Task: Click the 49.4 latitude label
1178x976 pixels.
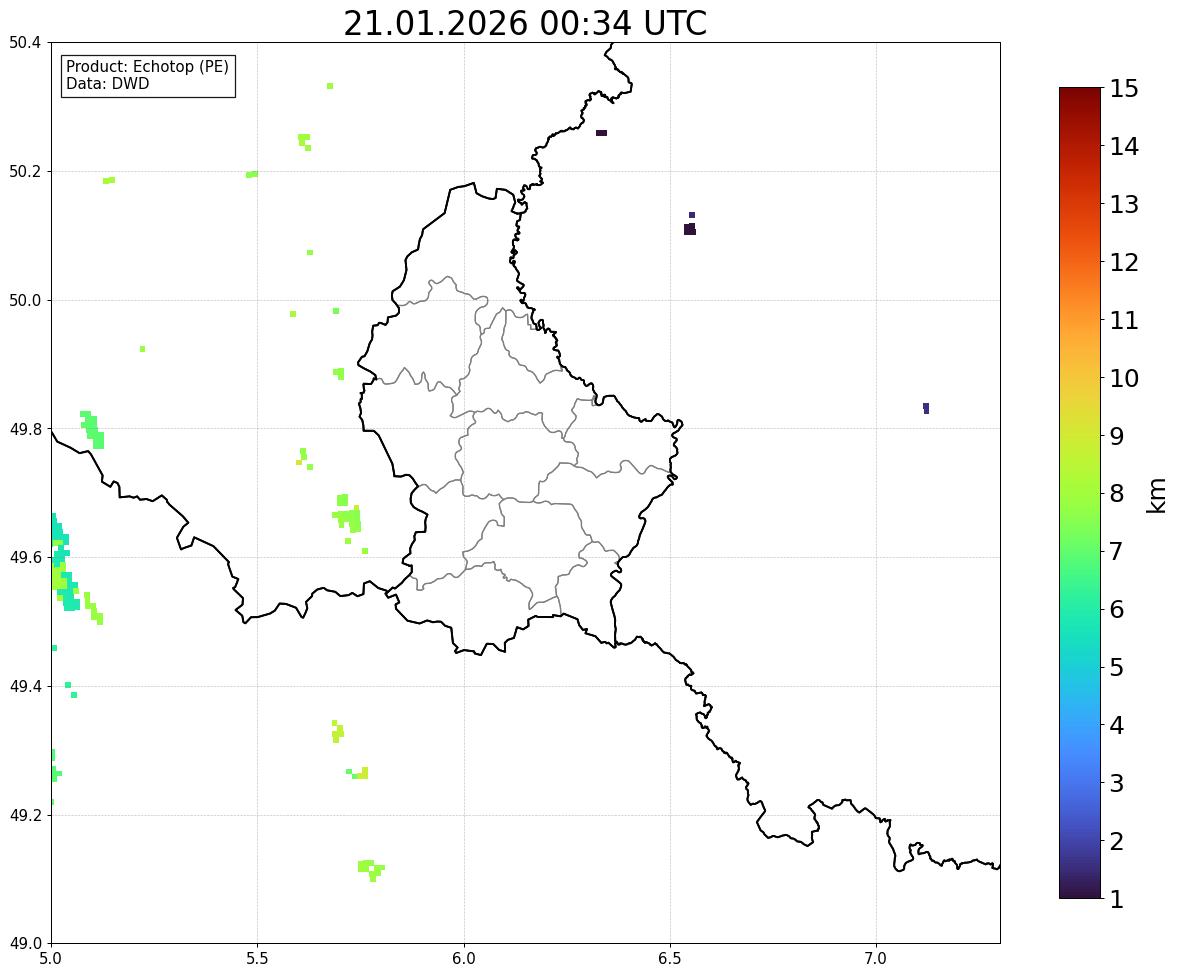Action: tap(25, 686)
